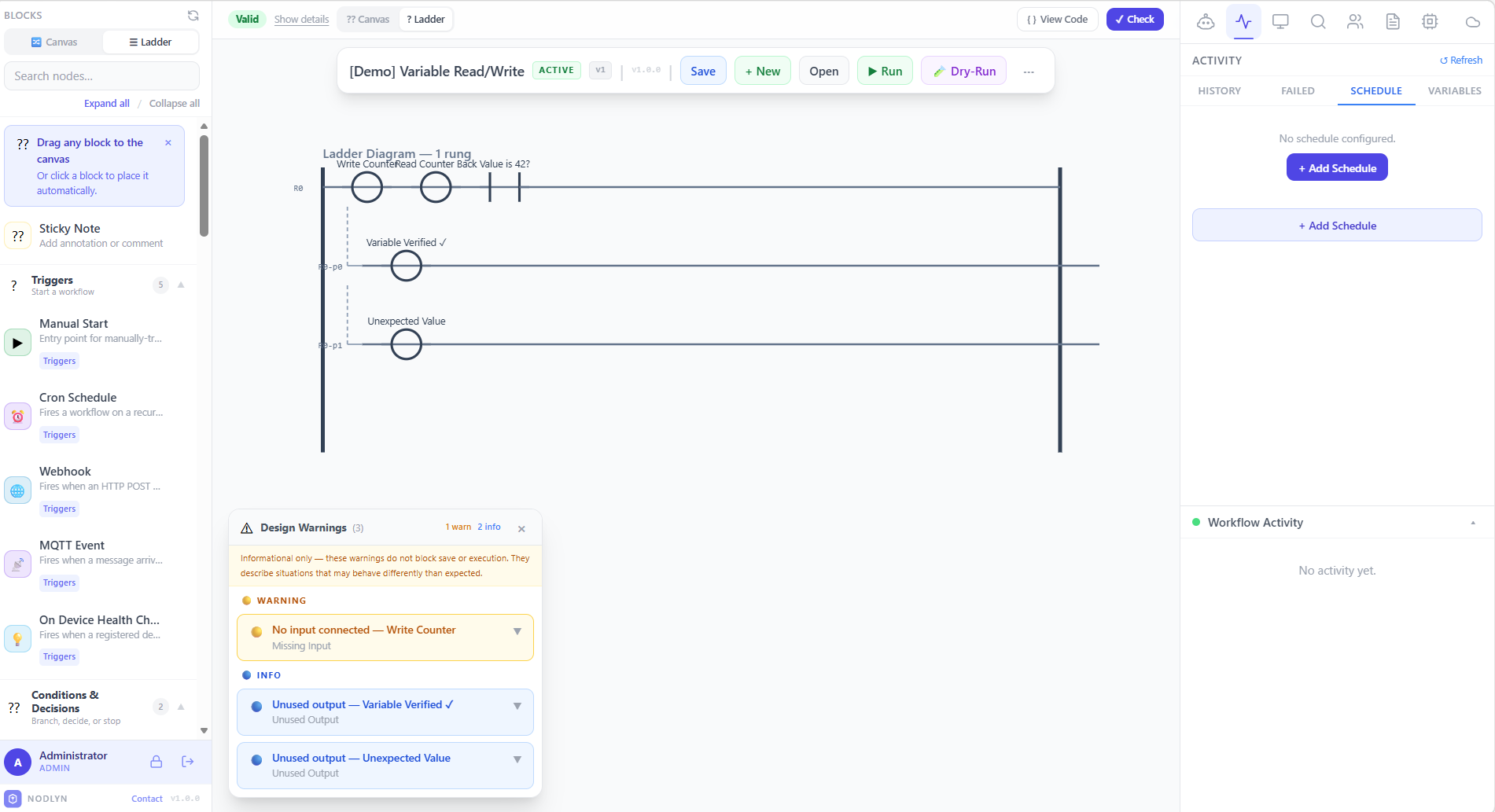Create a new workflow with + New

[x=763, y=72]
